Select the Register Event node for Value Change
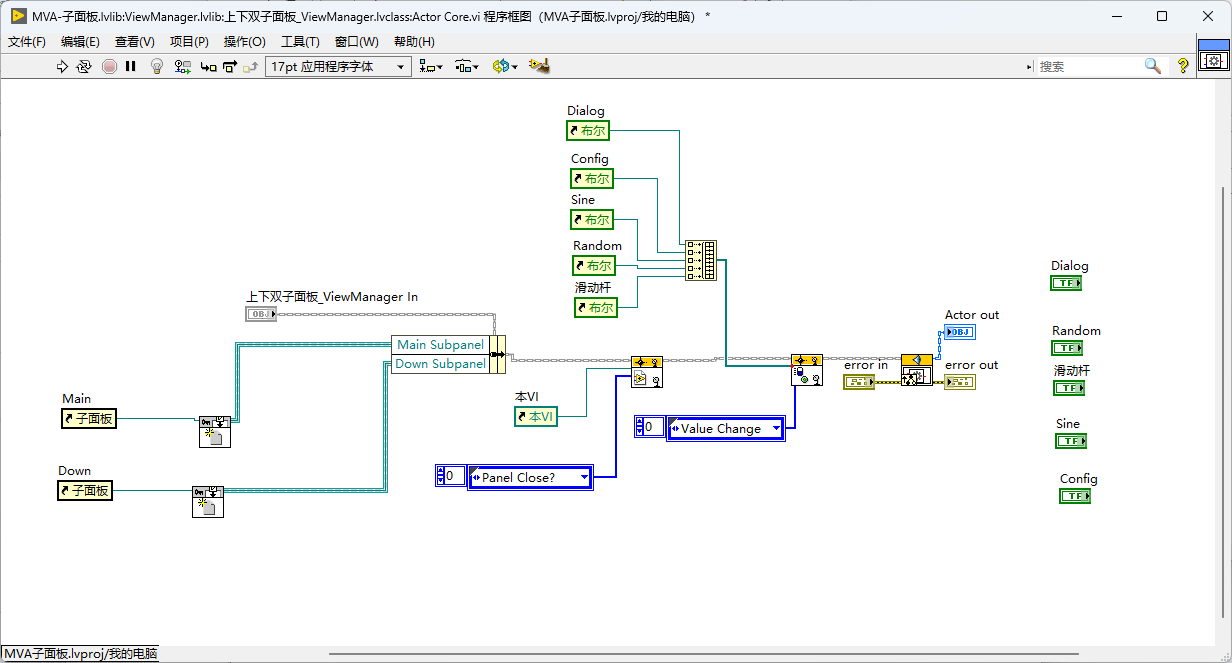Screen dimensions: 1232x663 click(807, 370)
